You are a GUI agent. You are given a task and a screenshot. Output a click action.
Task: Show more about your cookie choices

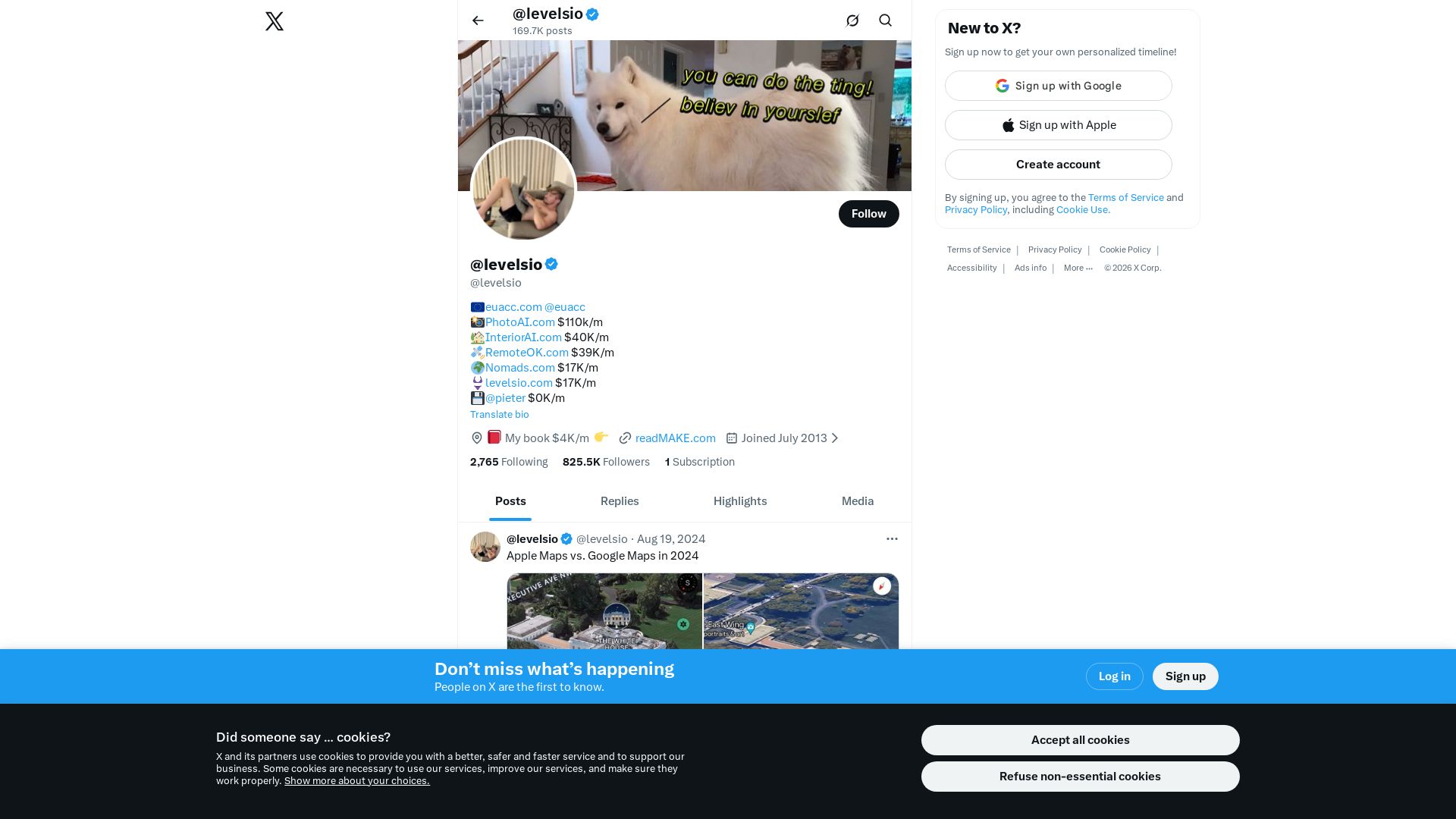(356, 781)
